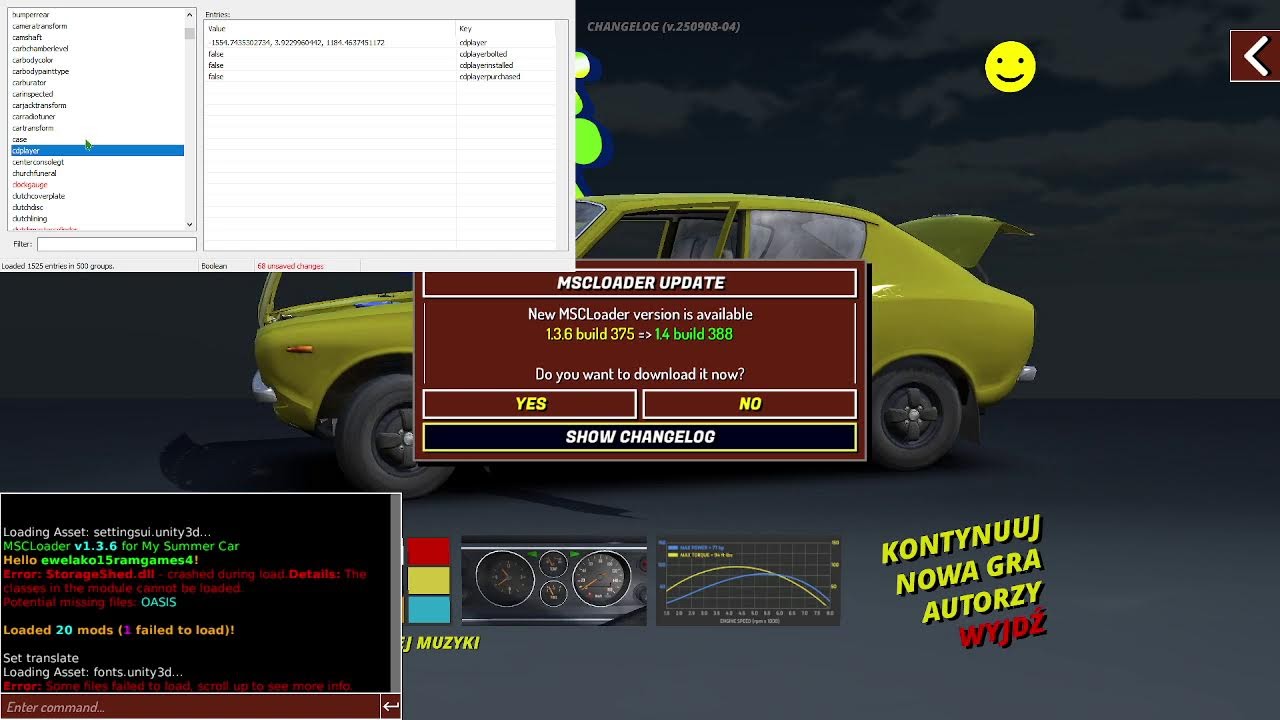Click the '68 unsaved changes' status text

click(290, 266)
